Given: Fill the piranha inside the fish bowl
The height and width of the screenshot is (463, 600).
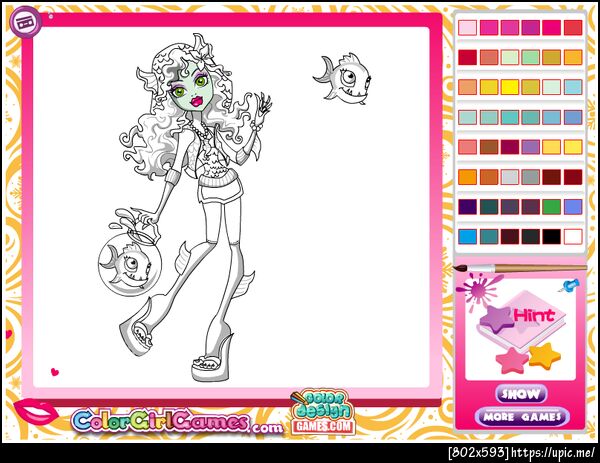Looking at the screenshot, I should [127, 266].
